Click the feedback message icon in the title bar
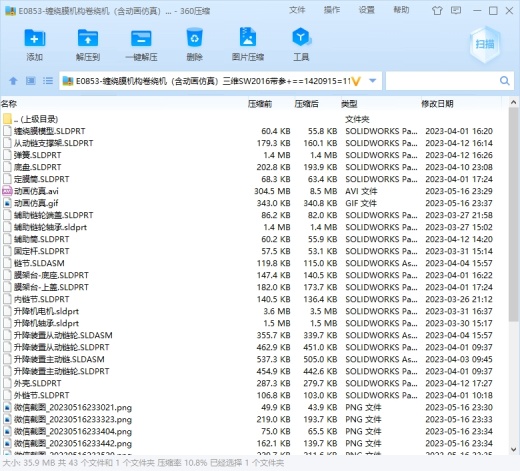This screenshot has width=520, height=471. 456,10
